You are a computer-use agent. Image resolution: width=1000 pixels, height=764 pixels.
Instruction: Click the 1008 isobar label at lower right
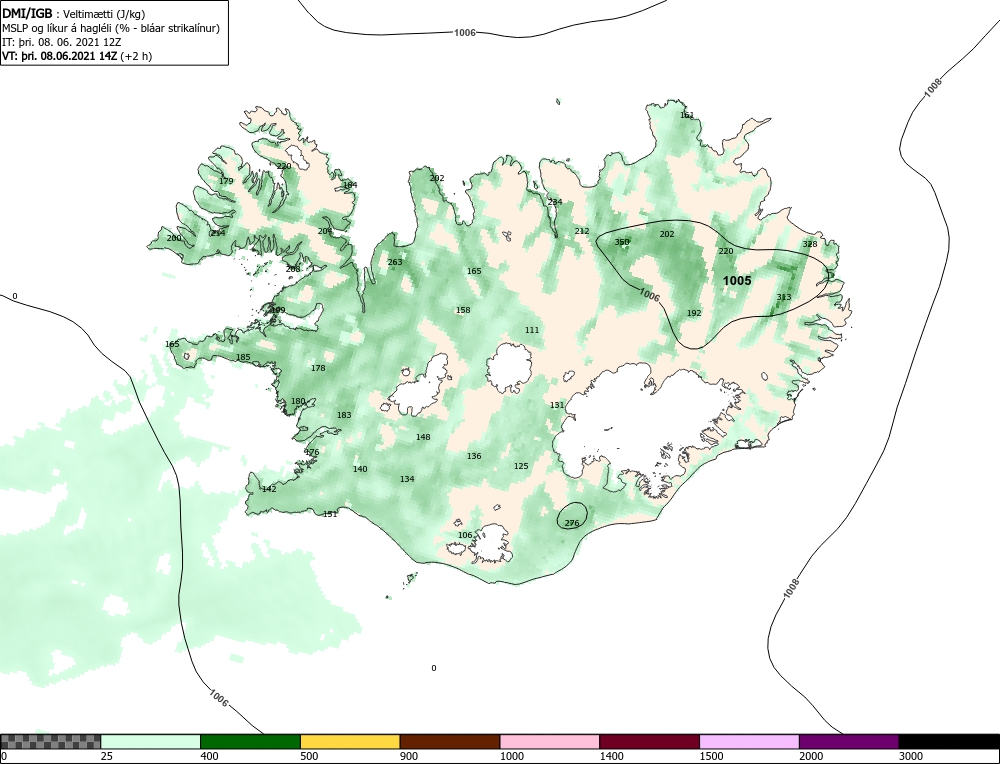pyautogui.click(x=791, y=588)
